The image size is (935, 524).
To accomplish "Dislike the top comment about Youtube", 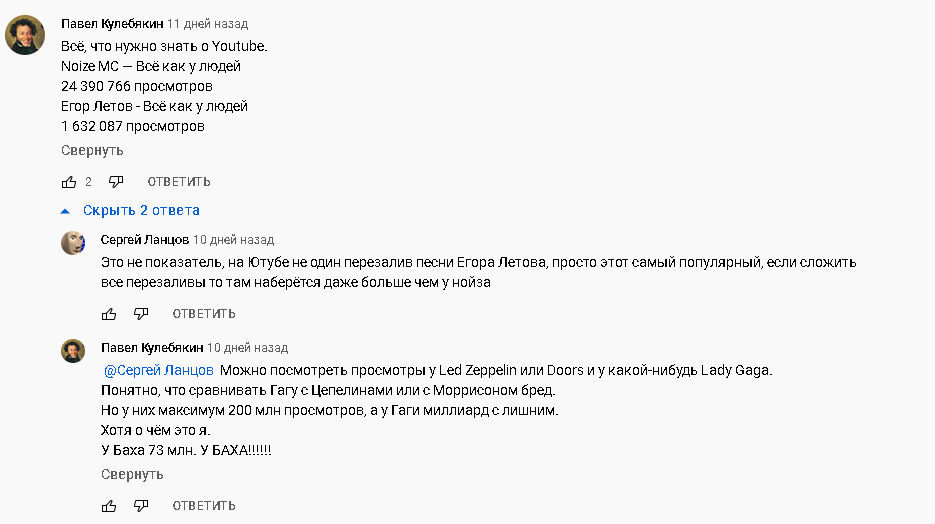I will (x=116, y=181).
